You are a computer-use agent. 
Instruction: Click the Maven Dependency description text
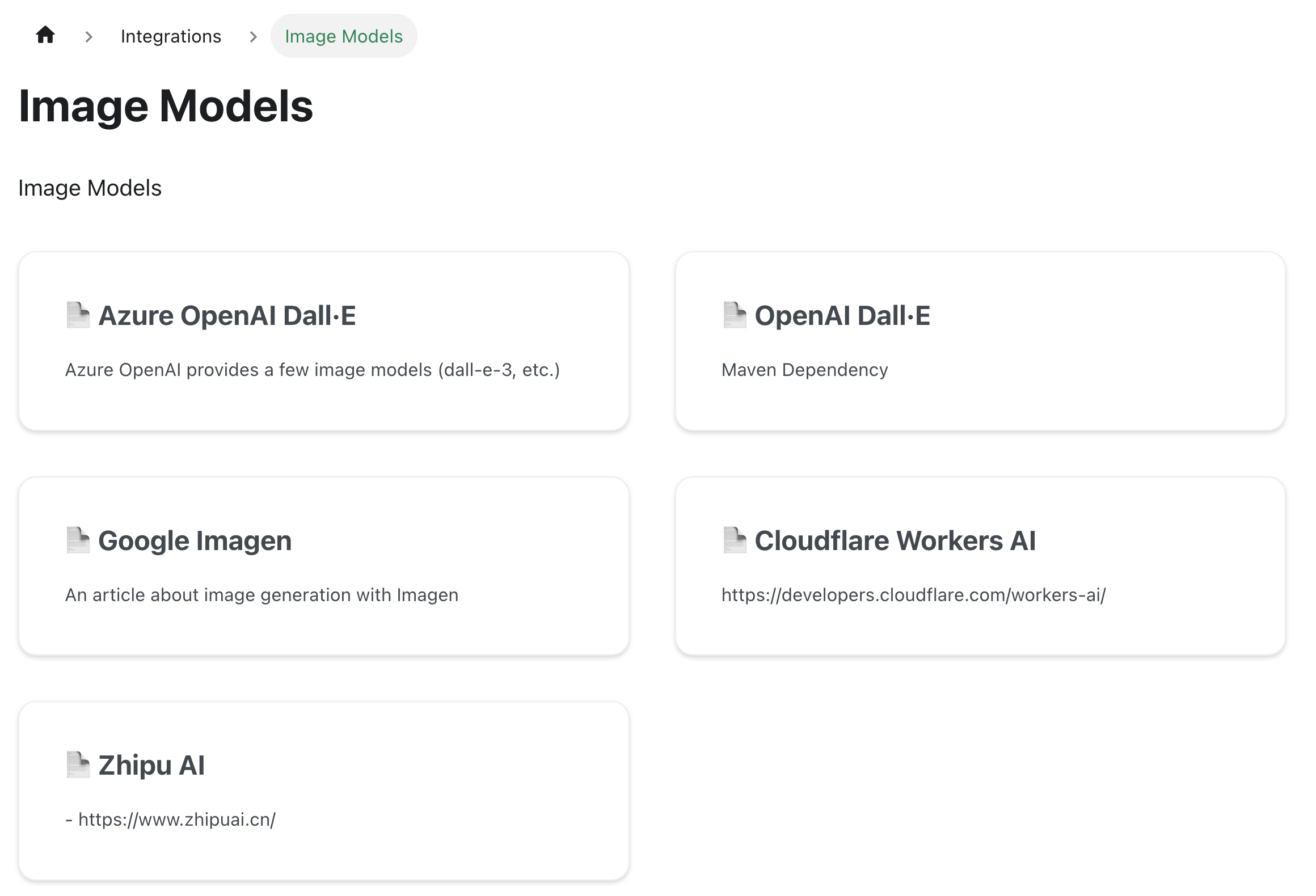[804, 370]
